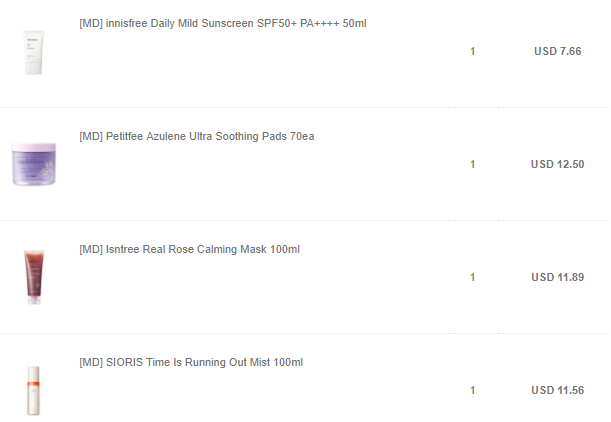Viewport: 611px width, 422px height.
Task: Click the USD 11.89 price
Action: [557, 277]
